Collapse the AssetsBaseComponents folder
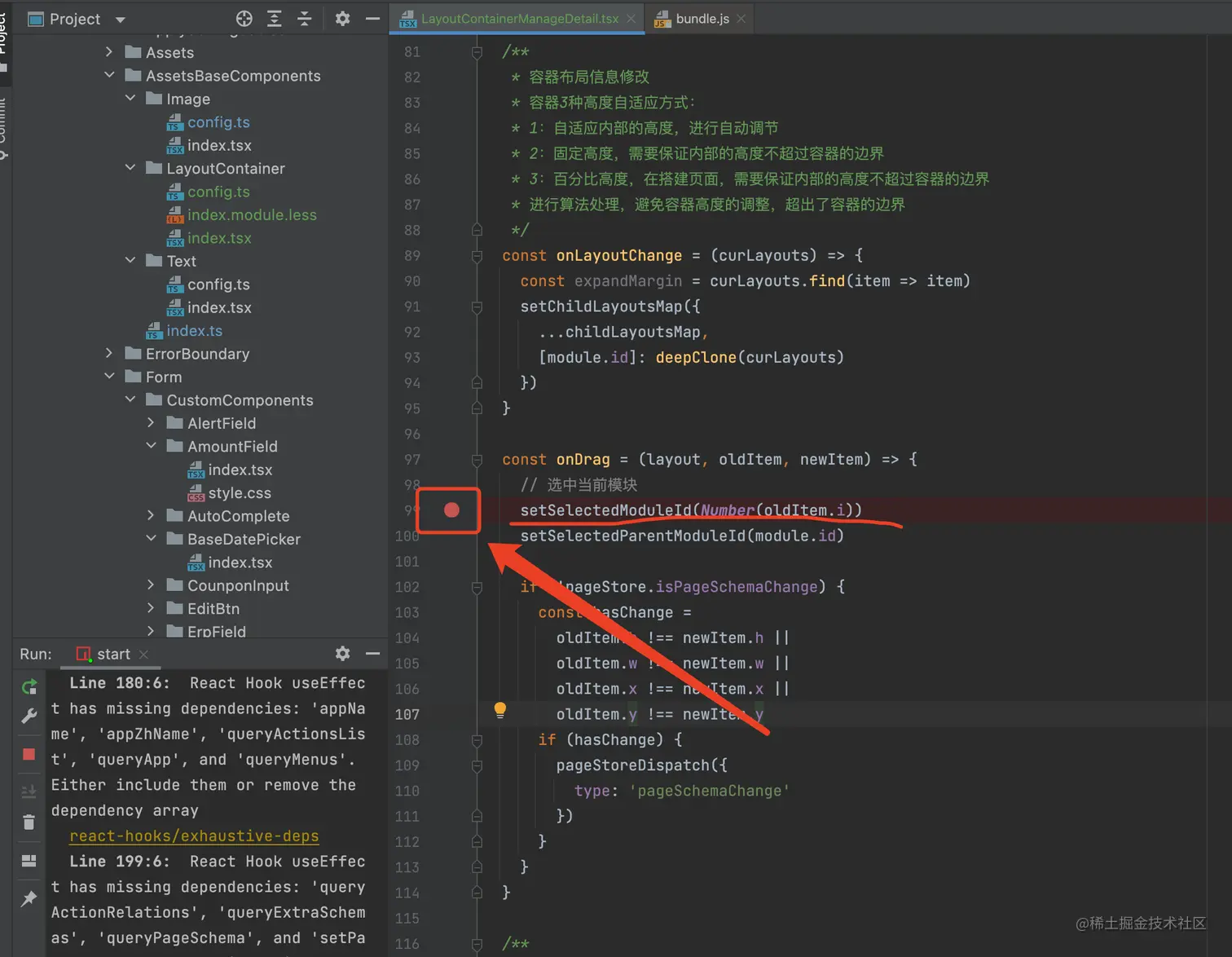 (109, 75)
